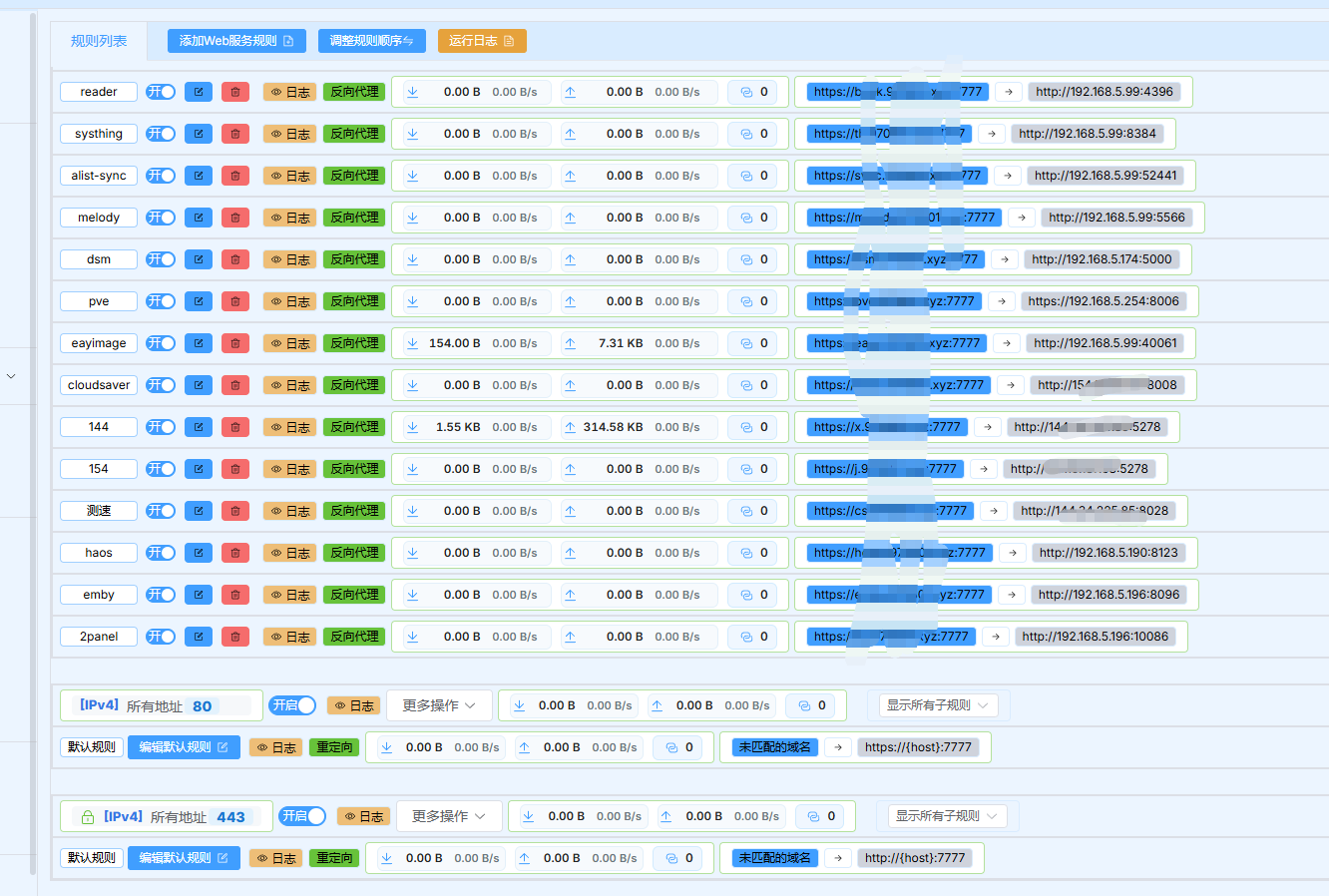
Task: Edit the cloudsaver rule
Action: (199, 385)
